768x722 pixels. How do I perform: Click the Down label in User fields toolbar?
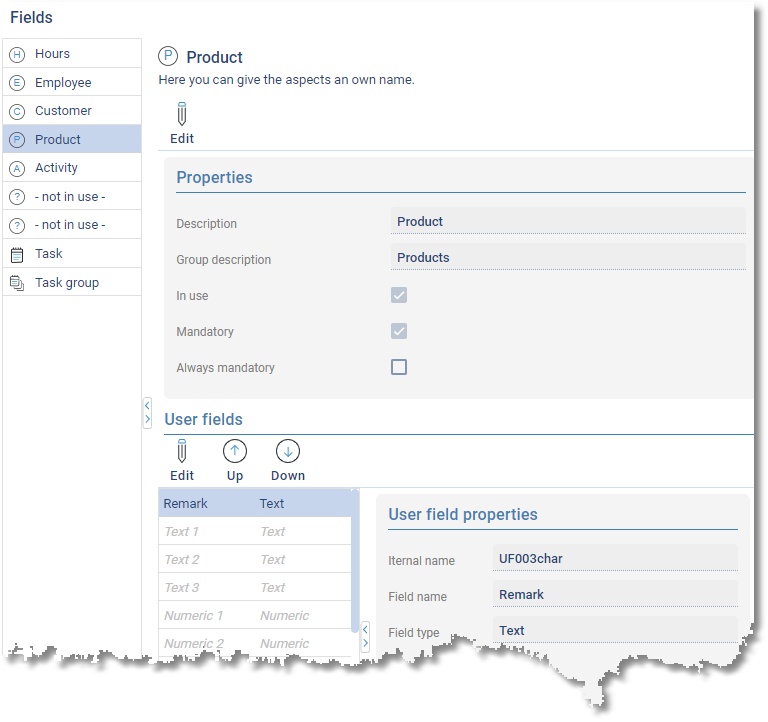(x=288, y=476)
